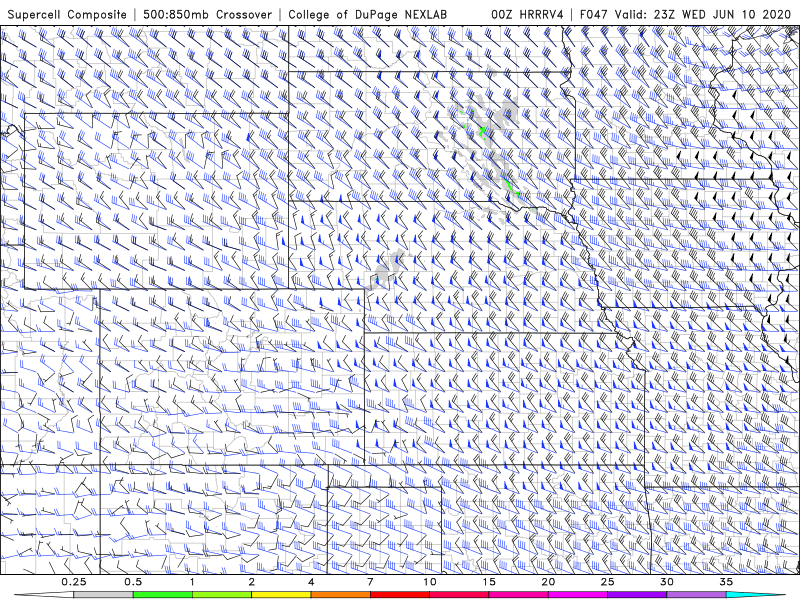
Task: Click the 0.25 legend value
Action: 74,582
